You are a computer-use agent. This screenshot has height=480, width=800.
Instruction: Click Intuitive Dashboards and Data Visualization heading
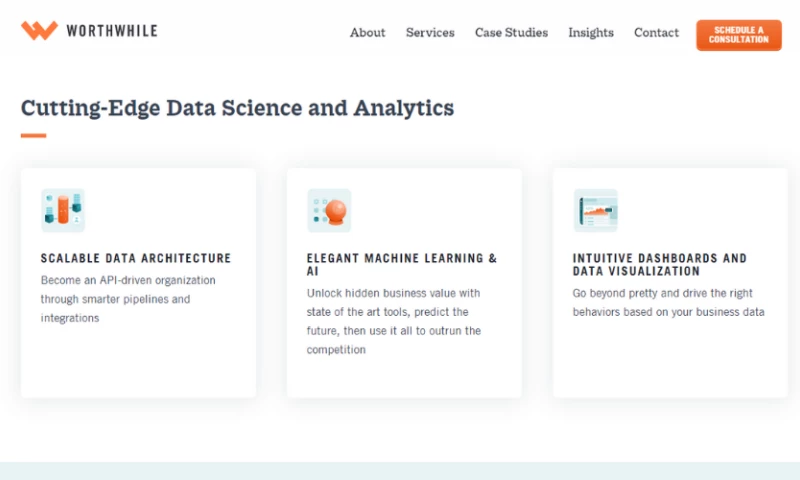click(x=660, y=264)
